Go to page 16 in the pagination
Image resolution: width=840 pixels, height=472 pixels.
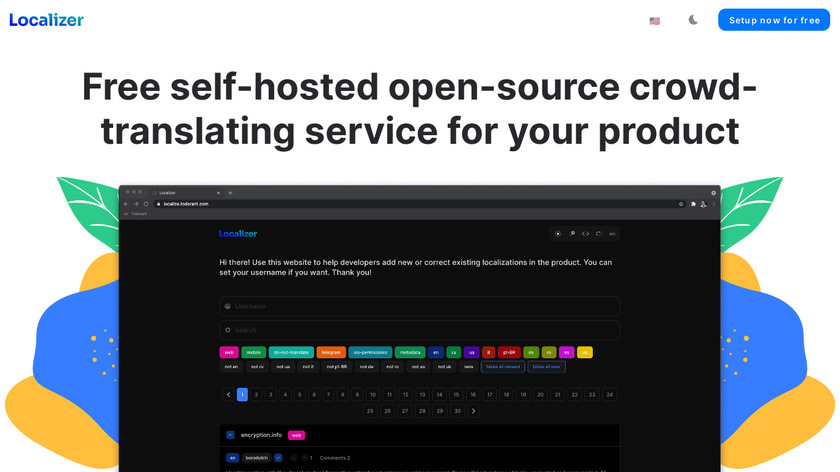pos(472,395)
